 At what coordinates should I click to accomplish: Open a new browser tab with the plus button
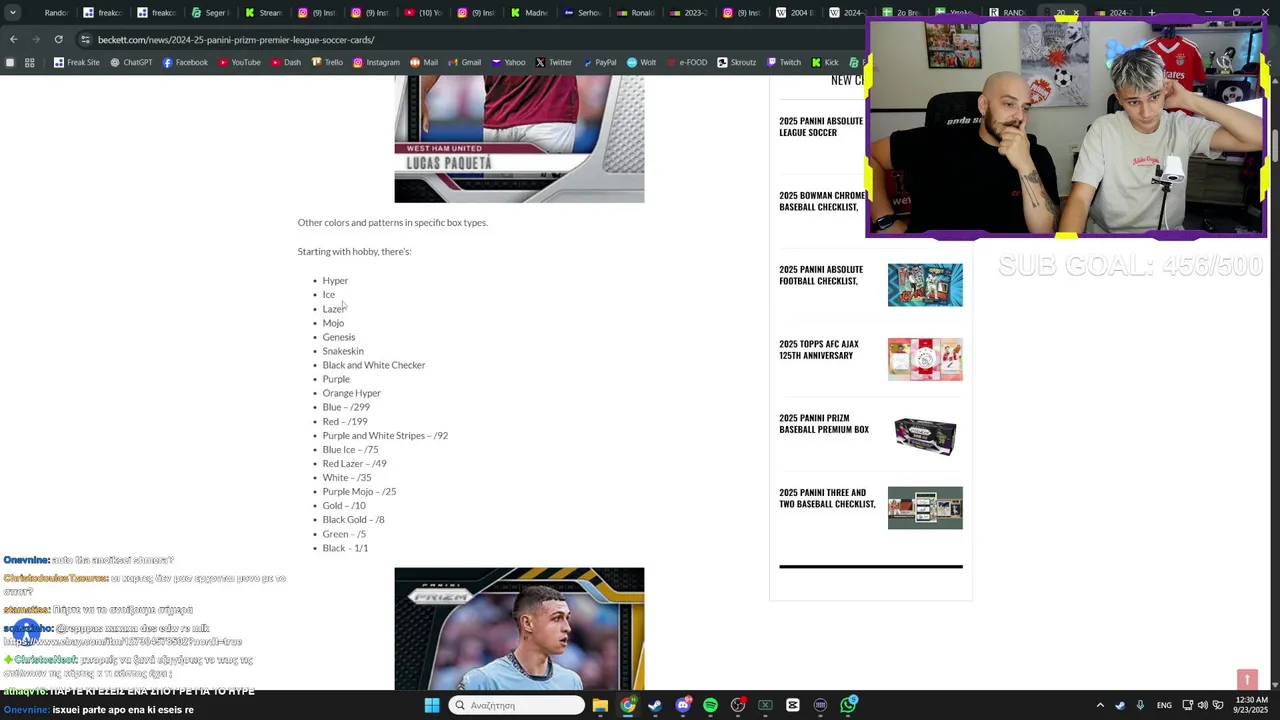pyautogui.click(x=1152, y=12)
